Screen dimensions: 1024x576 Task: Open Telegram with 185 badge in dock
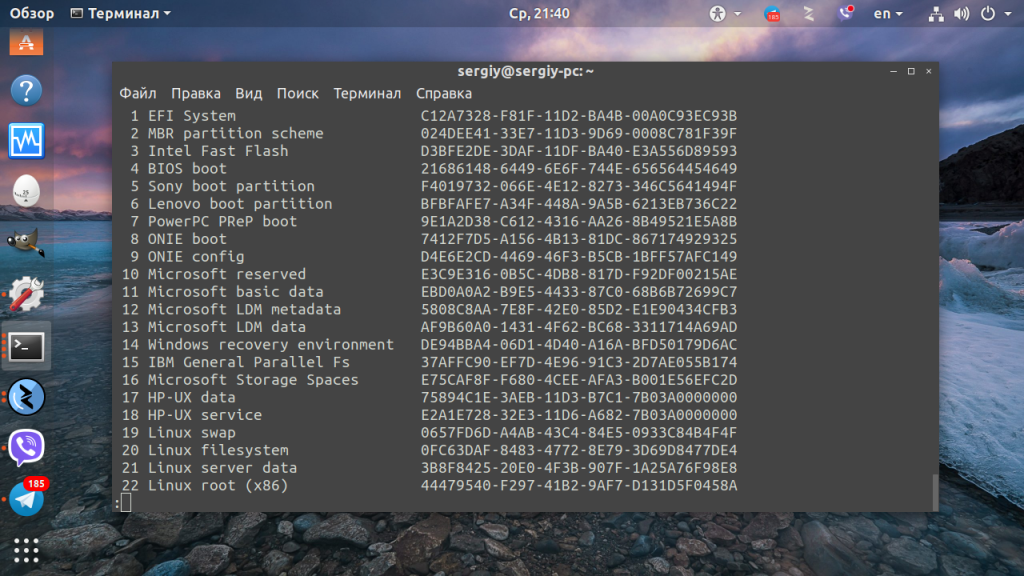click(26, 498)
